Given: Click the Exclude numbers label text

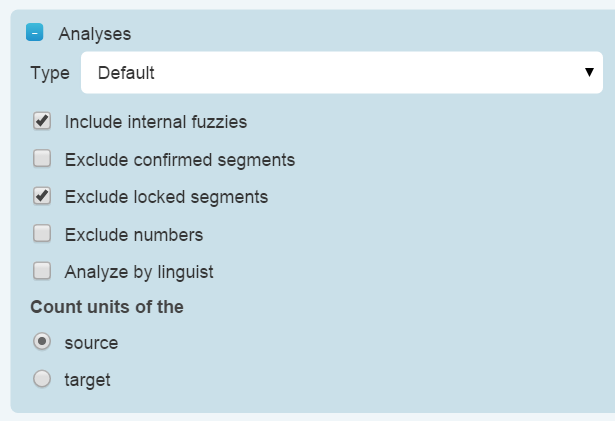Looking at the screenshot, I should [x=133, y=235].
